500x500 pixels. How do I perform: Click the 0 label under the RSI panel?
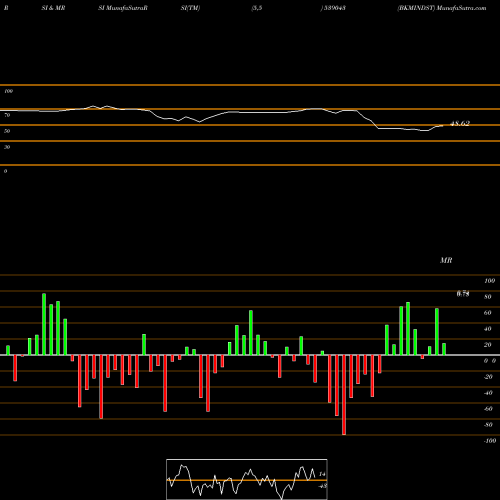[5, 171]
